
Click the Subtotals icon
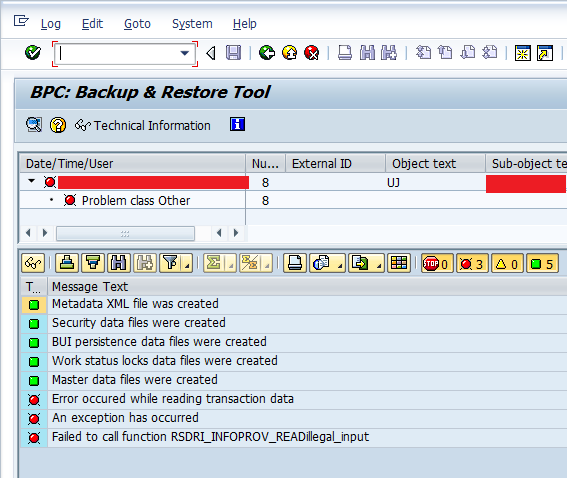[250, 263]
